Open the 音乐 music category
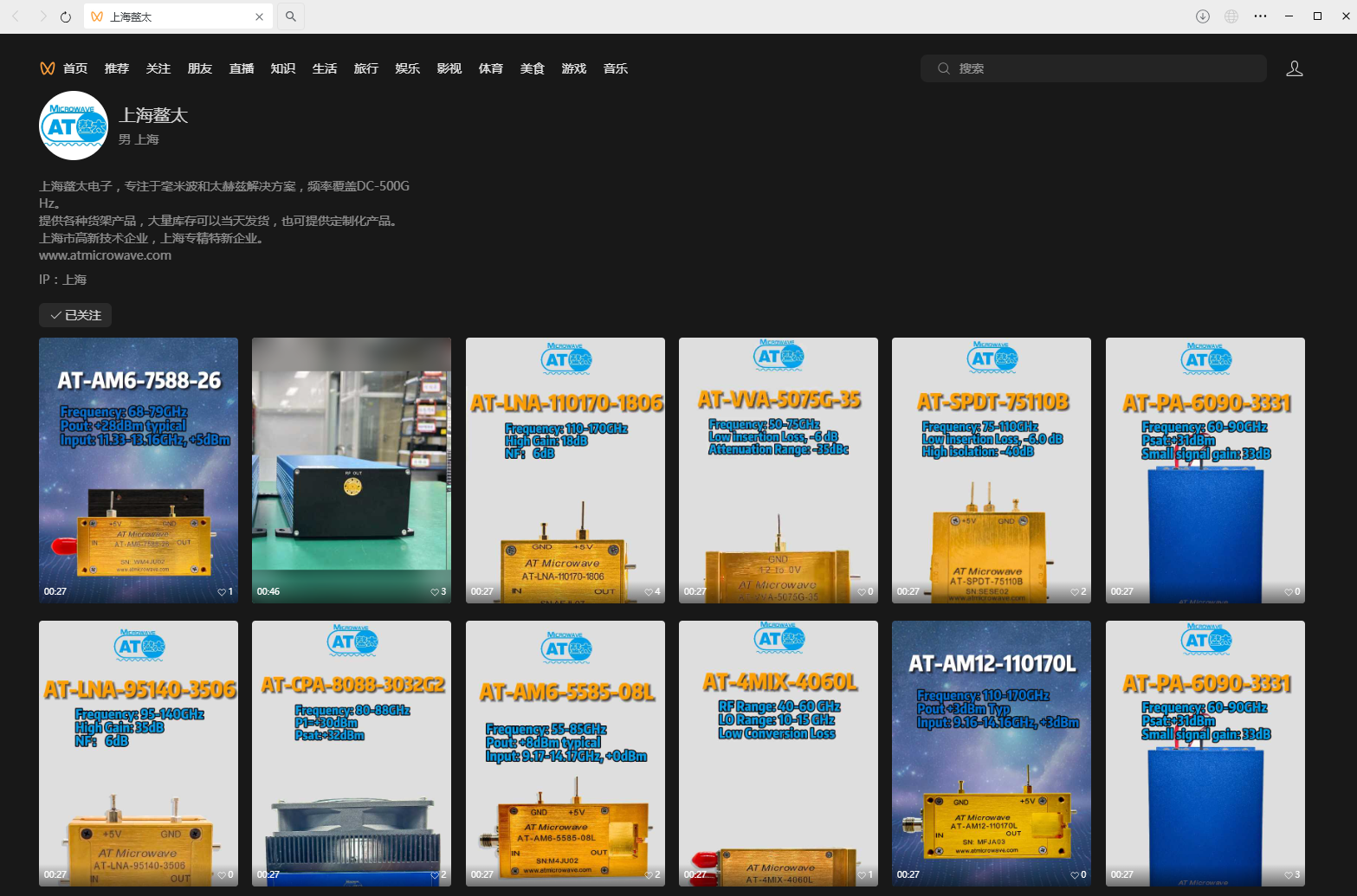 tap(616, 68)
